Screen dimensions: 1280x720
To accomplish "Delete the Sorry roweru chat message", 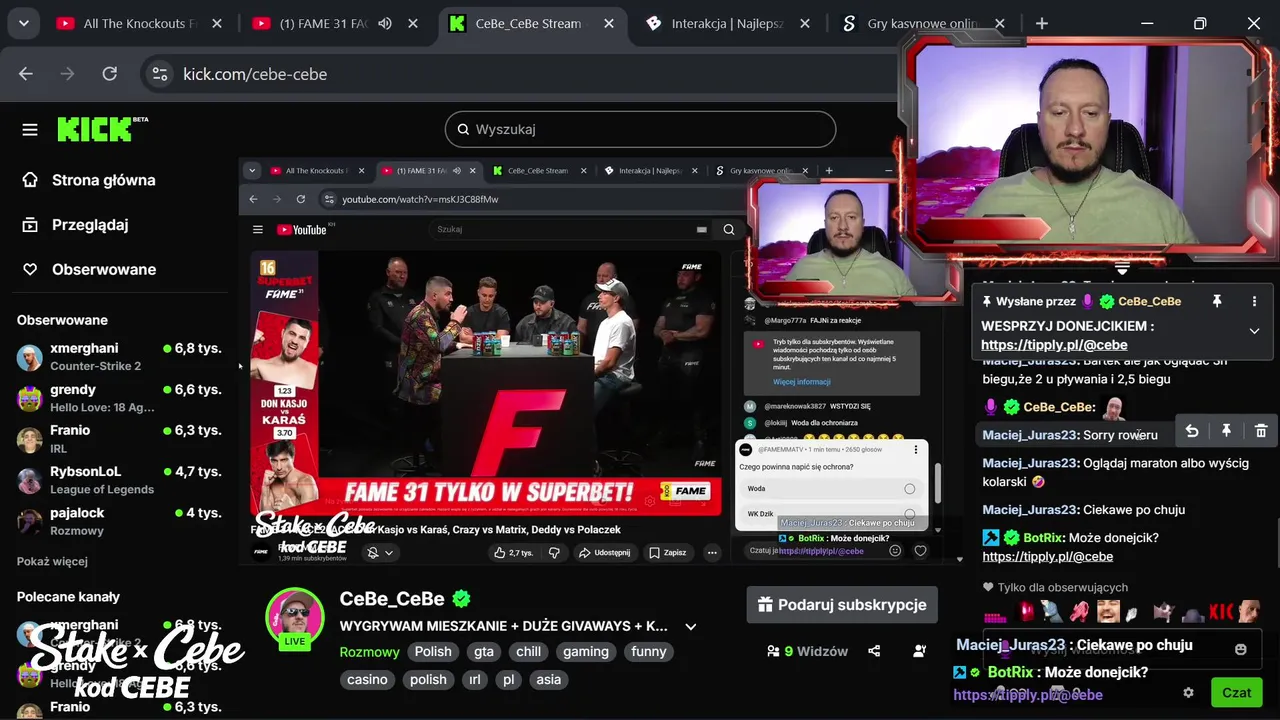I will [1261, 431].
